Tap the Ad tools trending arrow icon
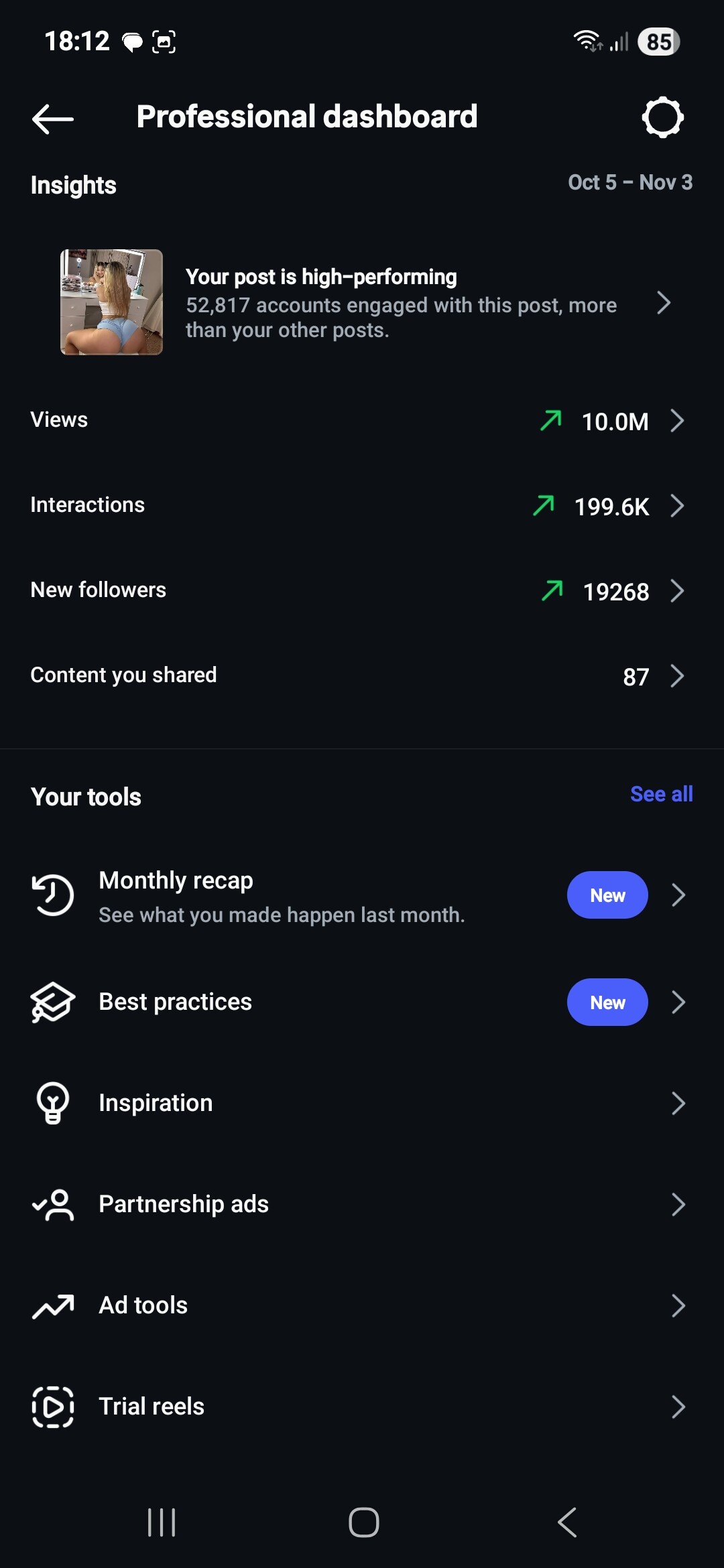The image size is (724, 1568). (52, 1305)
